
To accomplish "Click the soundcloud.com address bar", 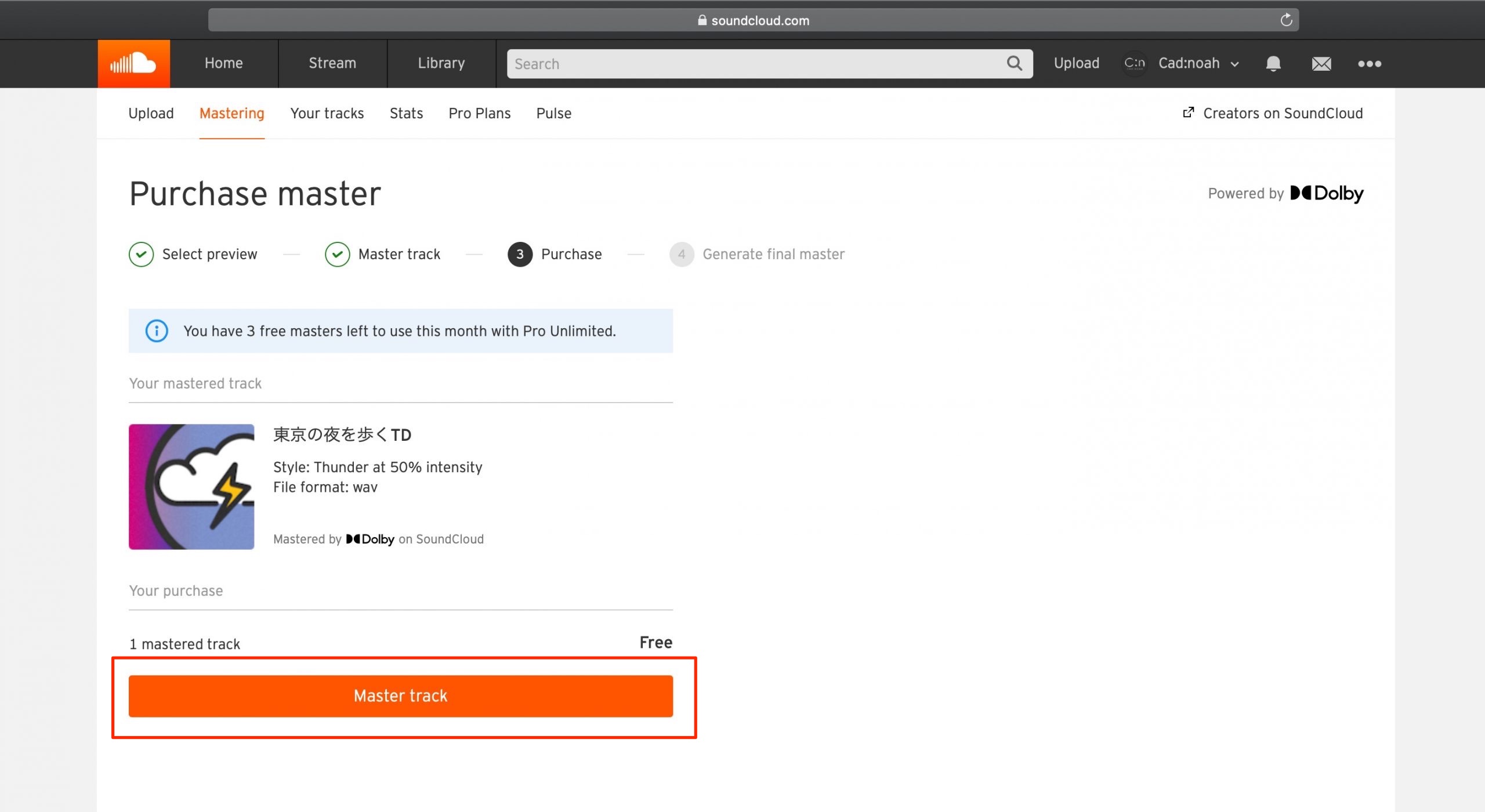I will (x=753, y=20).
